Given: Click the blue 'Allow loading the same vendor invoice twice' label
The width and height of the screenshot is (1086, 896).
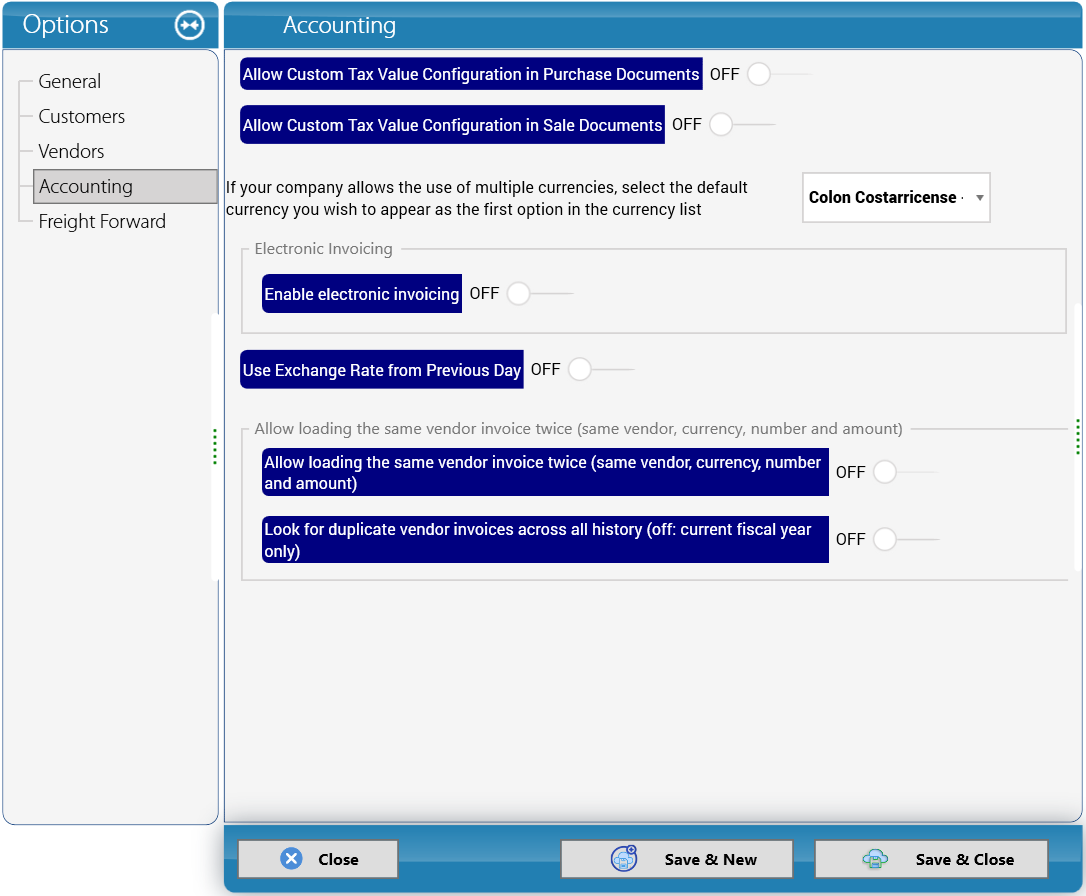Looking at the screenshot, I should 545,472.
